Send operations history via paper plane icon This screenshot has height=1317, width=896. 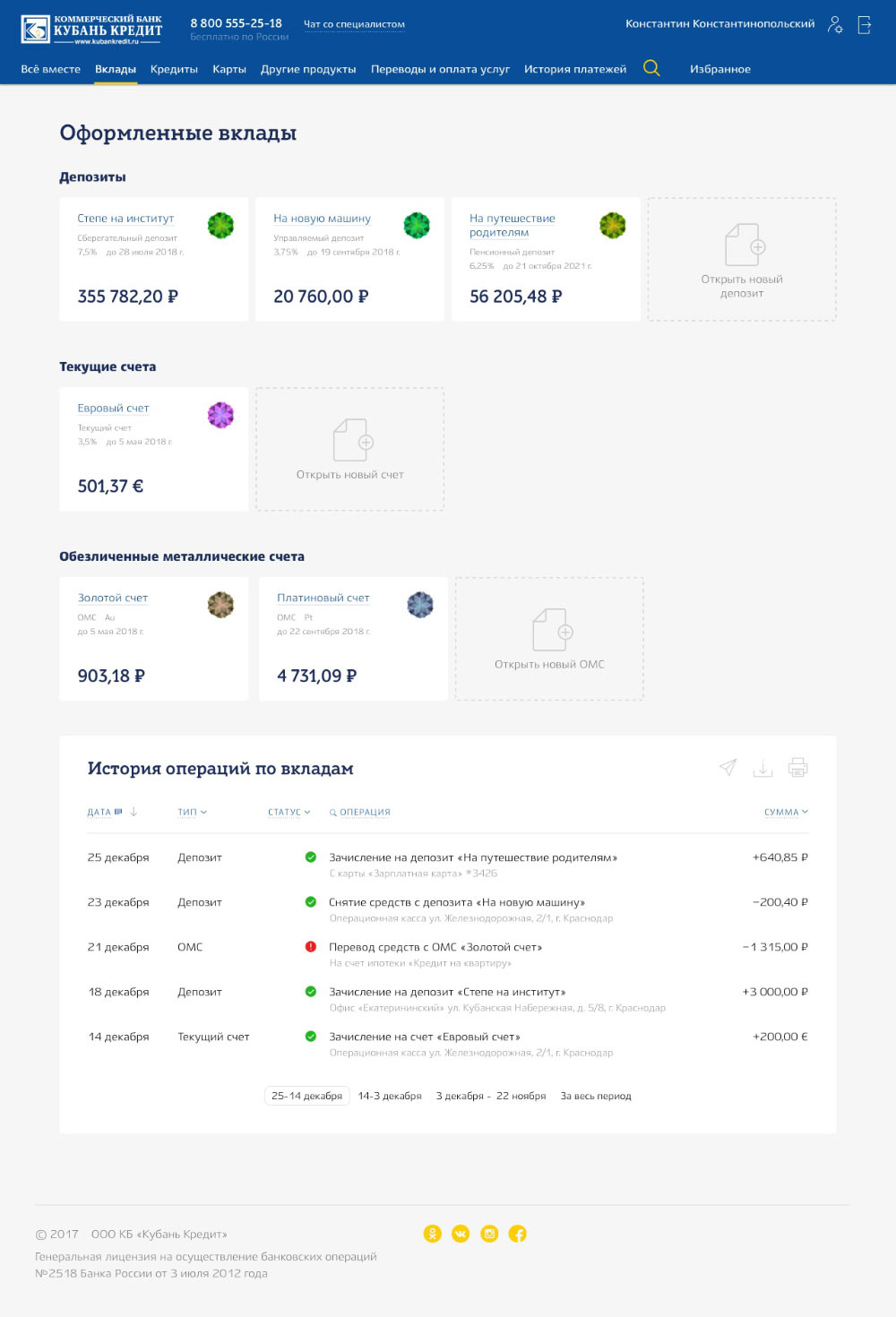(x=728, y=768)
